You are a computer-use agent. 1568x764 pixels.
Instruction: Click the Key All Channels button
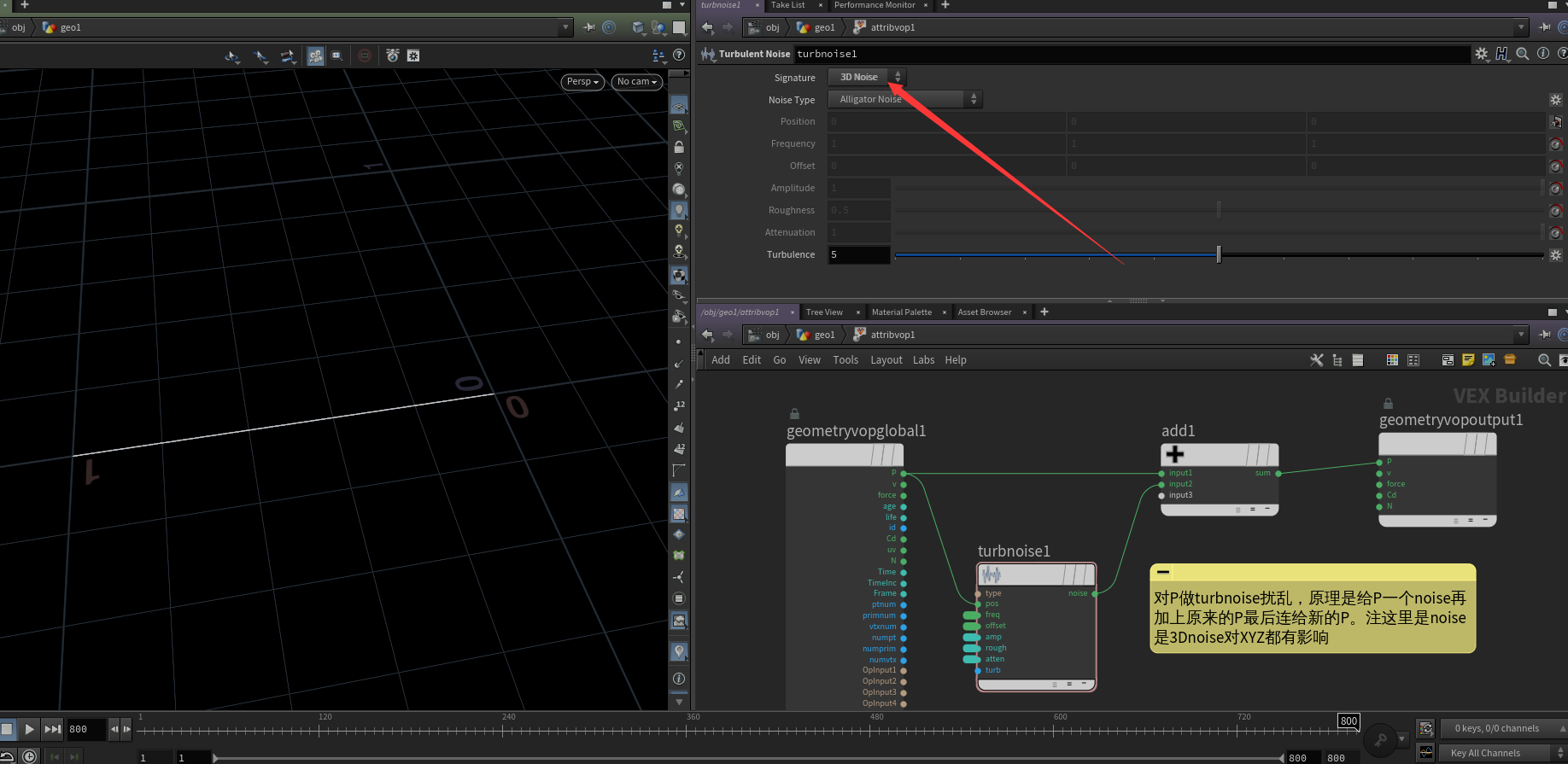(1485, 753)
